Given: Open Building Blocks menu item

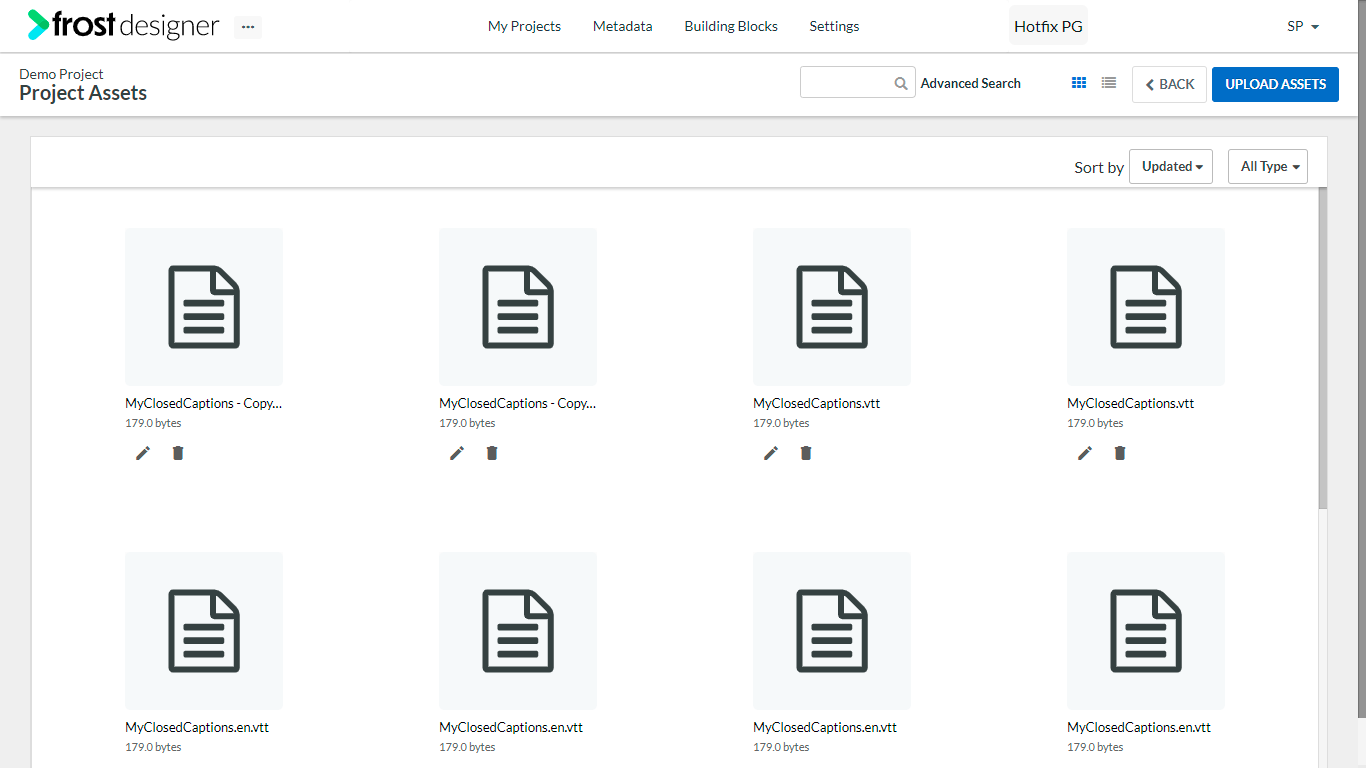Looking at the screenshot, I should [731, 26].
